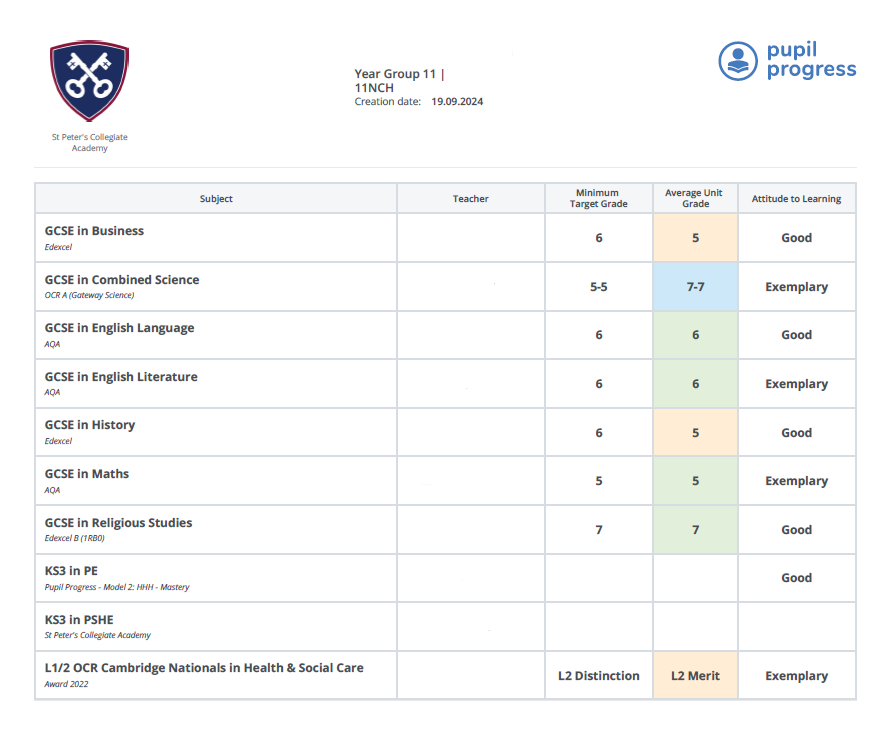Click the St Peter's school crest logo
Screen dimensions: 894x735
(89, 81)
